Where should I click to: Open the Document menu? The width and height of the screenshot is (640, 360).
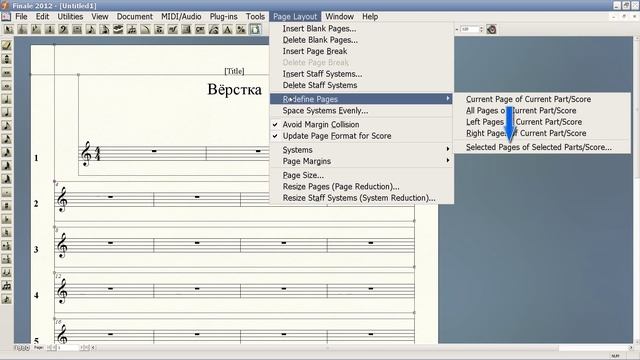pos(135,17)
